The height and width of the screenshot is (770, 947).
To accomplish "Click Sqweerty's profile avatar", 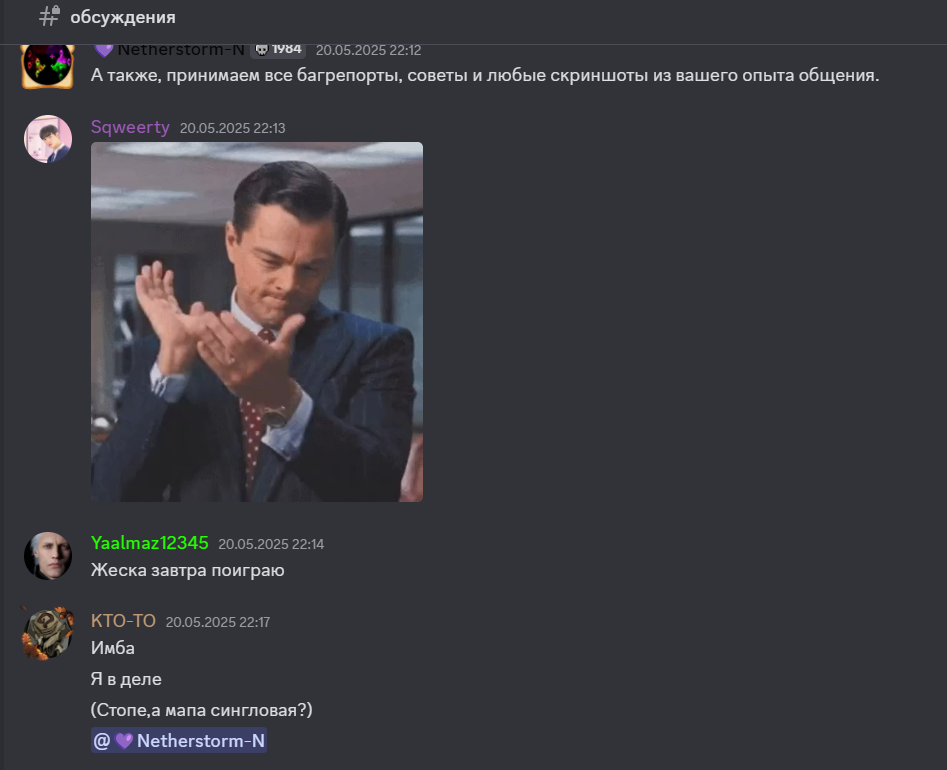I will 48,139.
